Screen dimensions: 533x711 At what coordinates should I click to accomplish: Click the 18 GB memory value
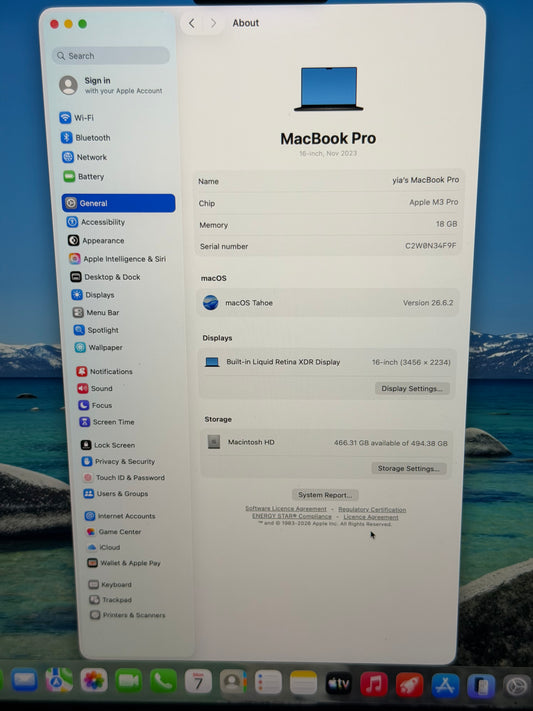(x=446, y=224)
